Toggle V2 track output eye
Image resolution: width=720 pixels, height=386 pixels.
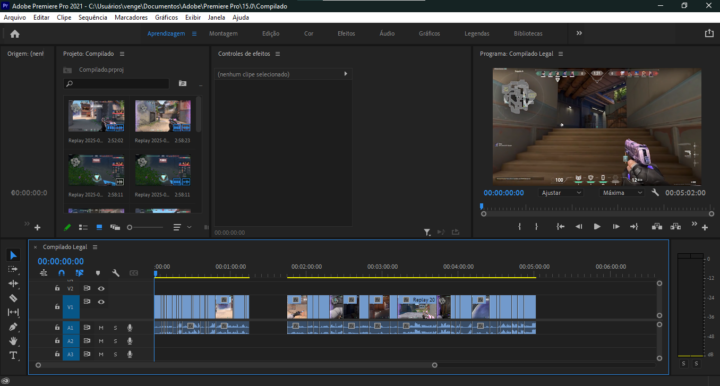[101, 289]
